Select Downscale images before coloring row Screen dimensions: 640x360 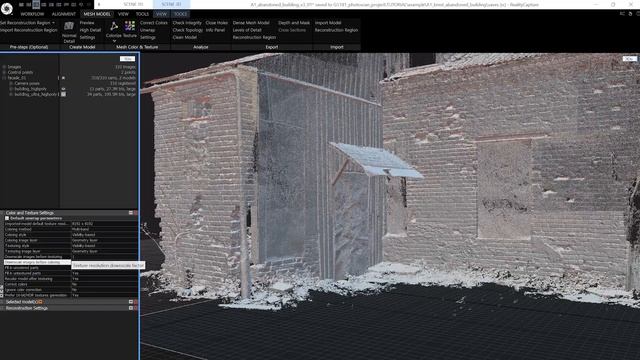(38, 262)
